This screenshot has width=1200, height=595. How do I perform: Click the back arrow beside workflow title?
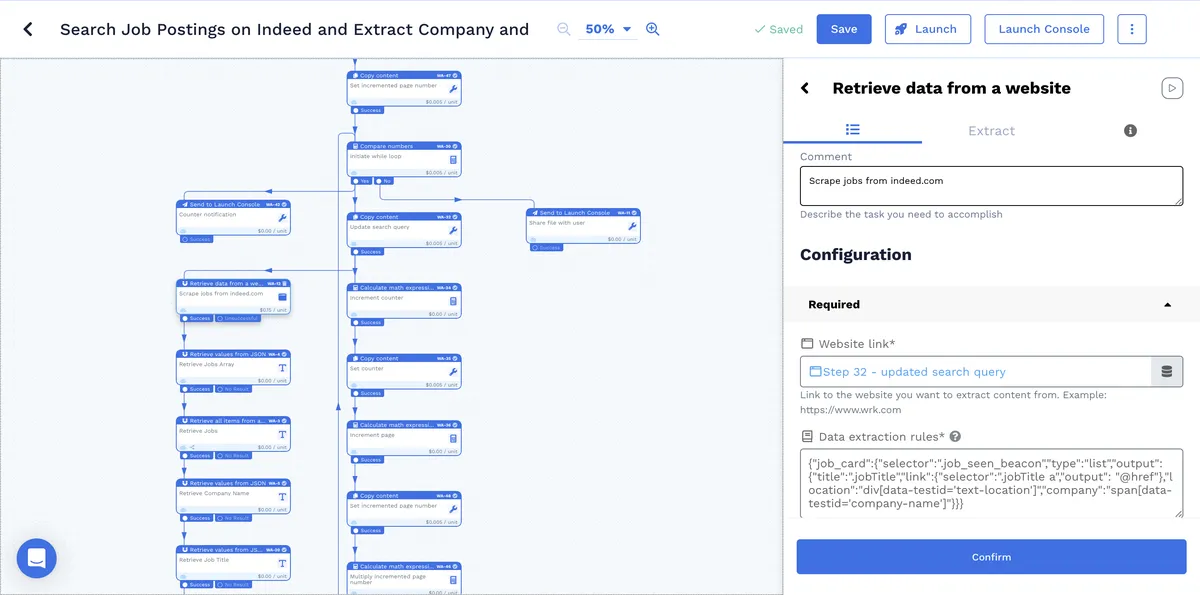click(28, 29)
